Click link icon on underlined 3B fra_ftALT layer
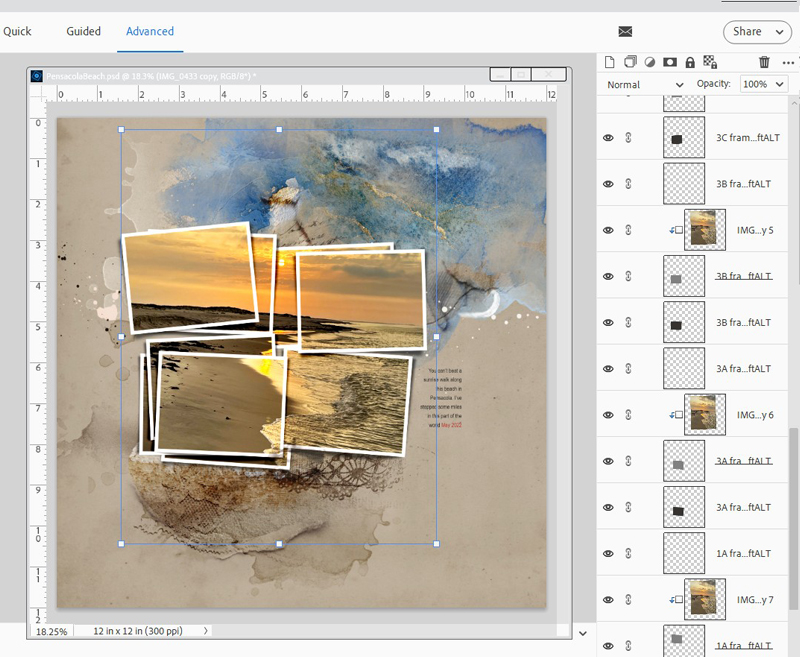 click(628, 276)
